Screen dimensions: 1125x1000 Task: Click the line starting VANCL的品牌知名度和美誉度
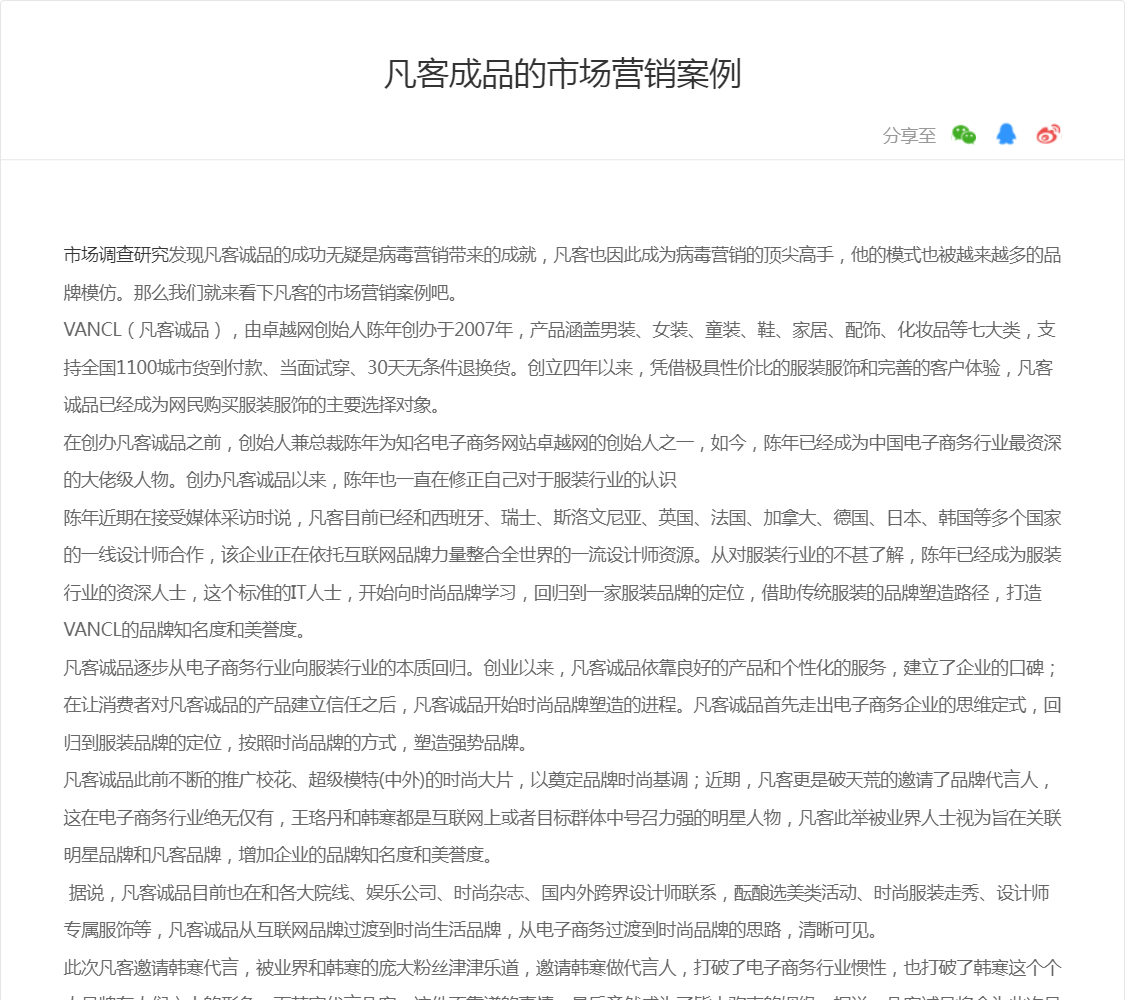[187, 630]
